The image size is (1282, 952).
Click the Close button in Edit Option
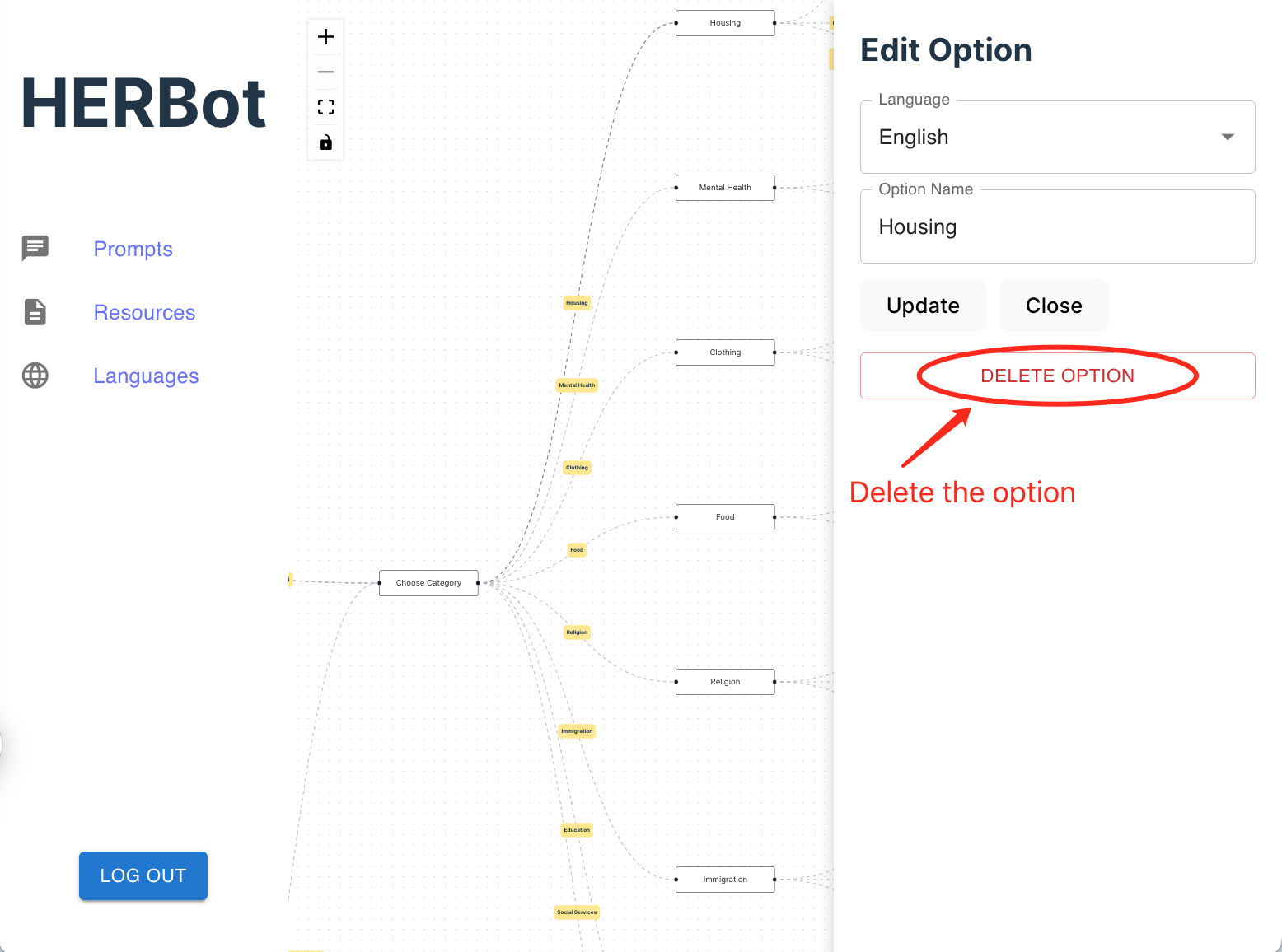point(1053,306)
